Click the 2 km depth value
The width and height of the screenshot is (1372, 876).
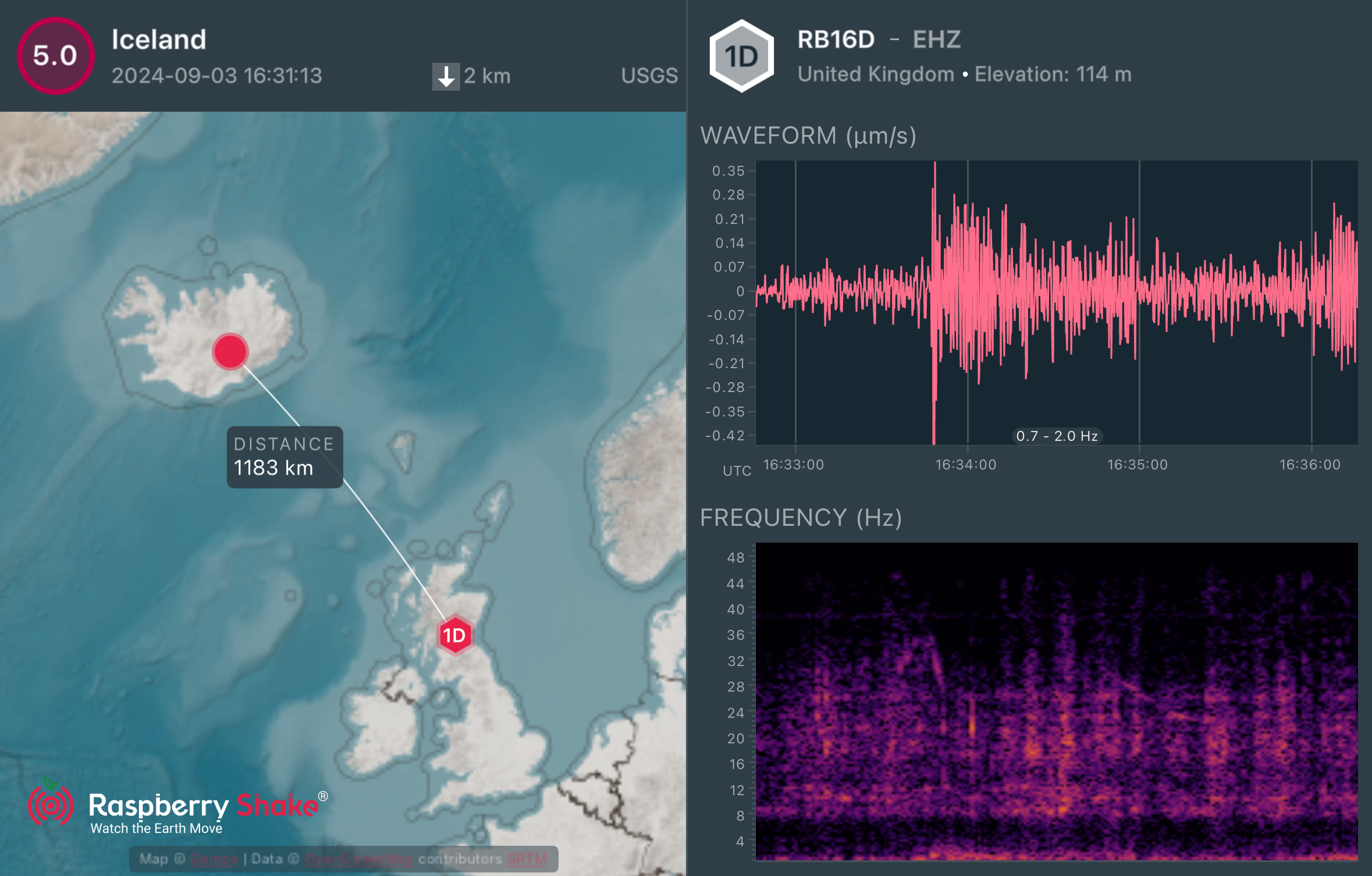[487, 76]
